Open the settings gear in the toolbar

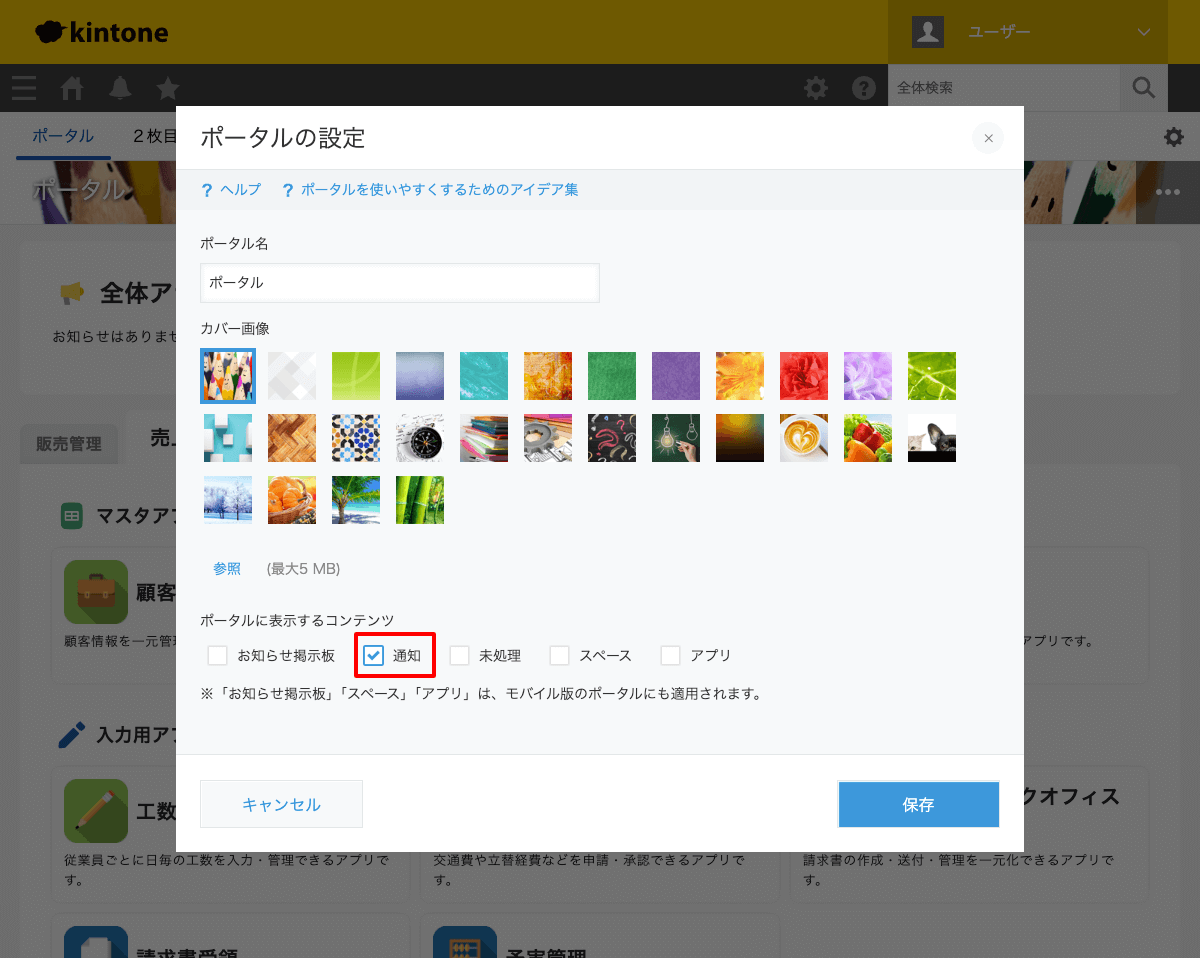[x=816, y=88]
